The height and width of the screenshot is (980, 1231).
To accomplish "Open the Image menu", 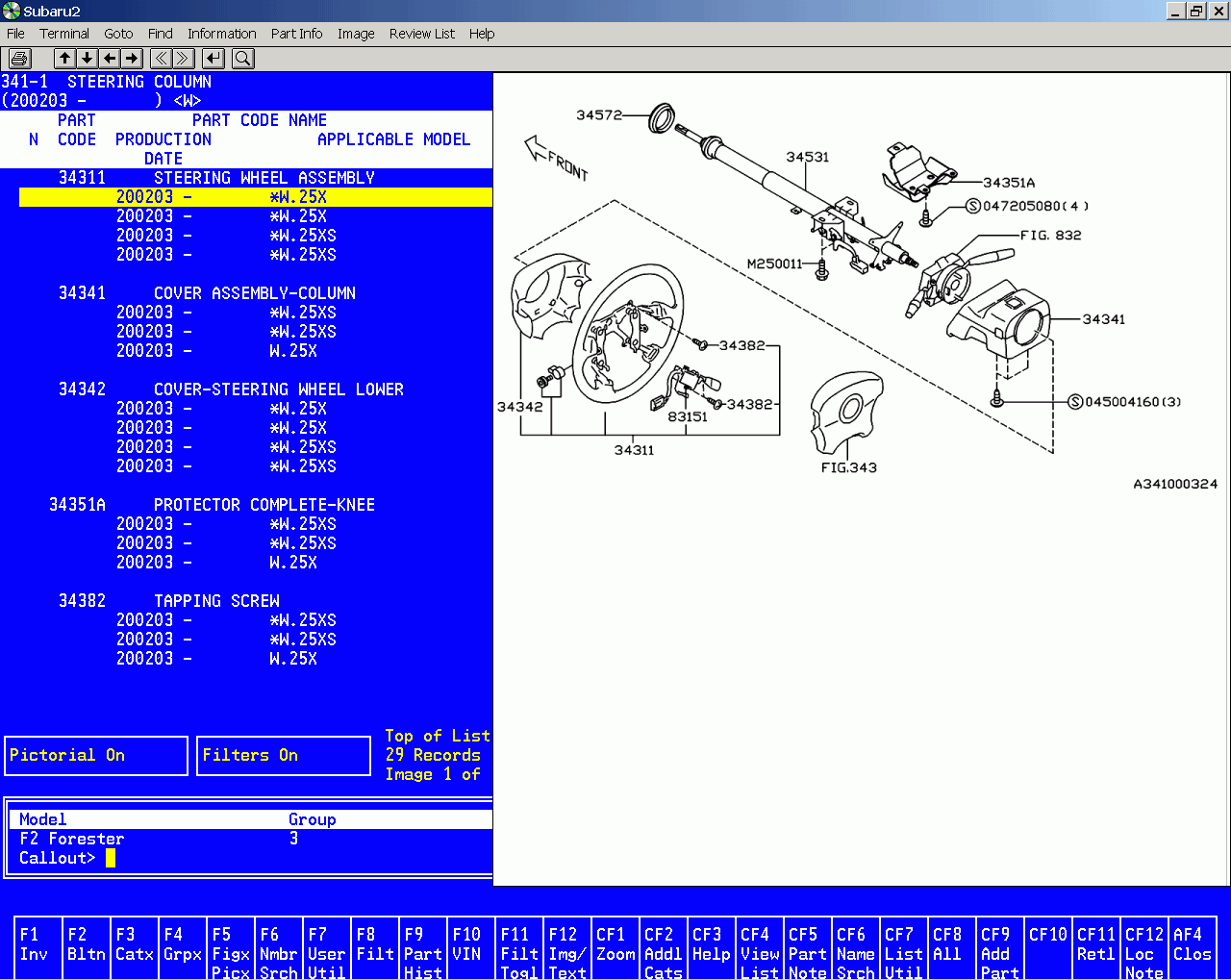I will pyautogui.click(x=356, y=34).
